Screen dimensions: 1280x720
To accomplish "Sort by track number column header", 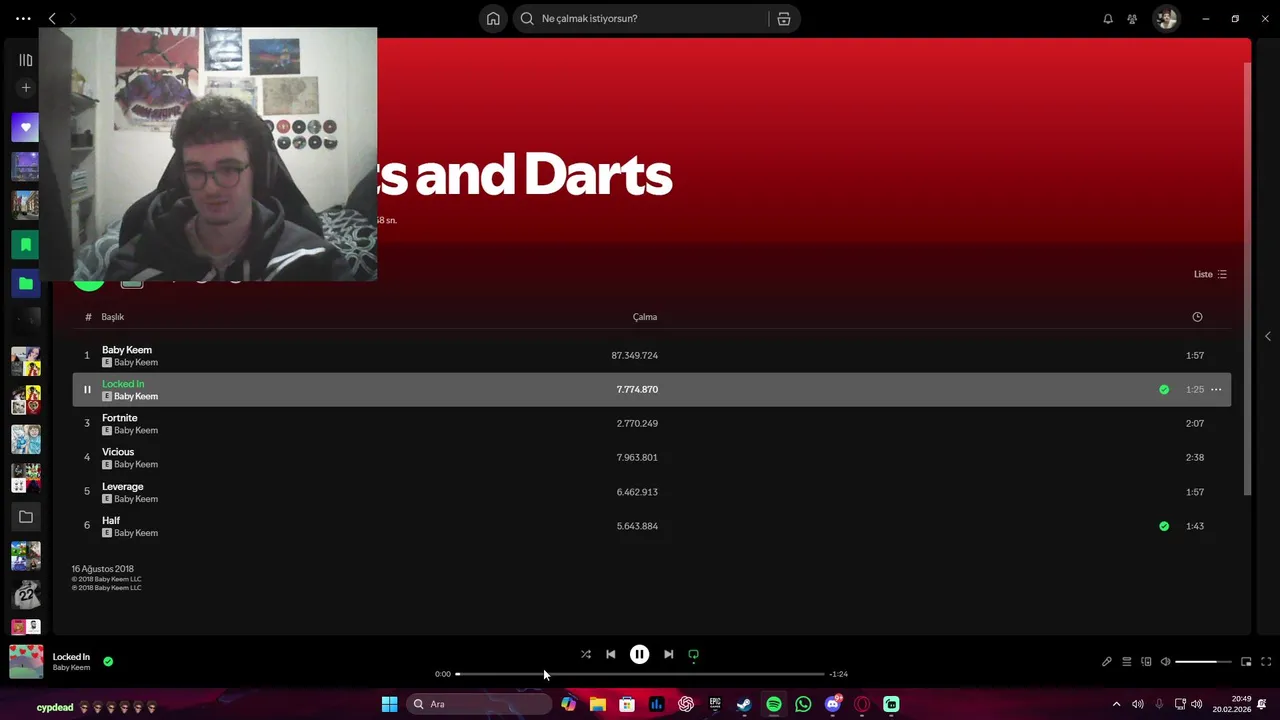I will (x=88, y=317).
